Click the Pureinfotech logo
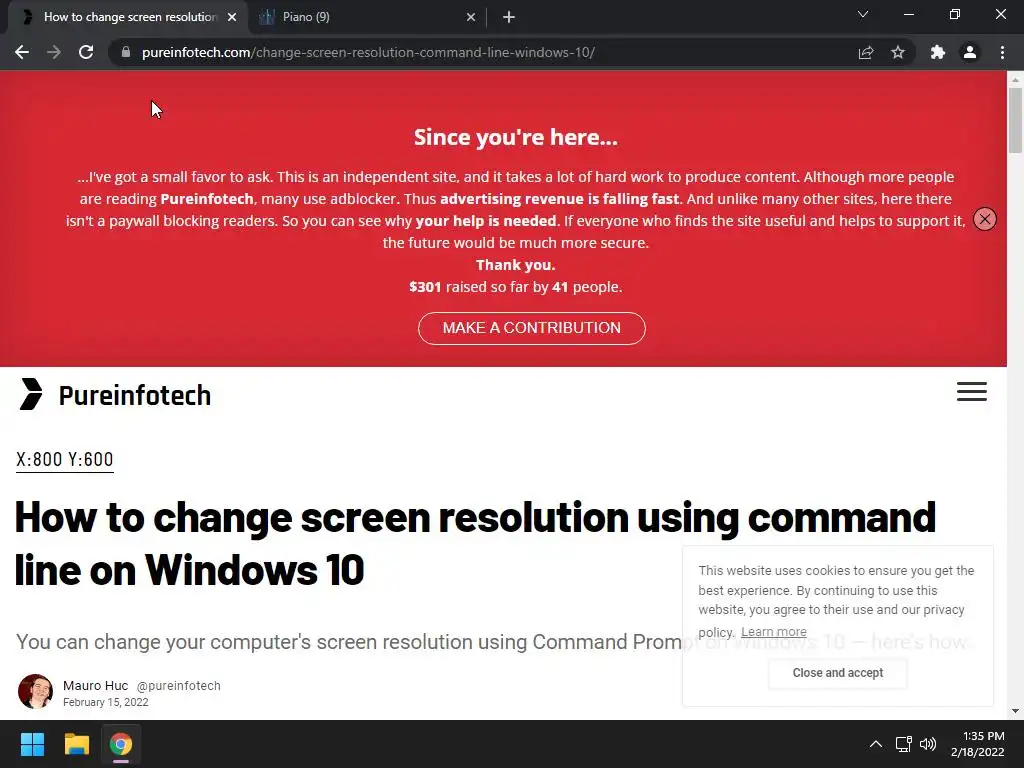Viewport: 1024px width, 768px height. pyautogui.click(x=115, y=394)
